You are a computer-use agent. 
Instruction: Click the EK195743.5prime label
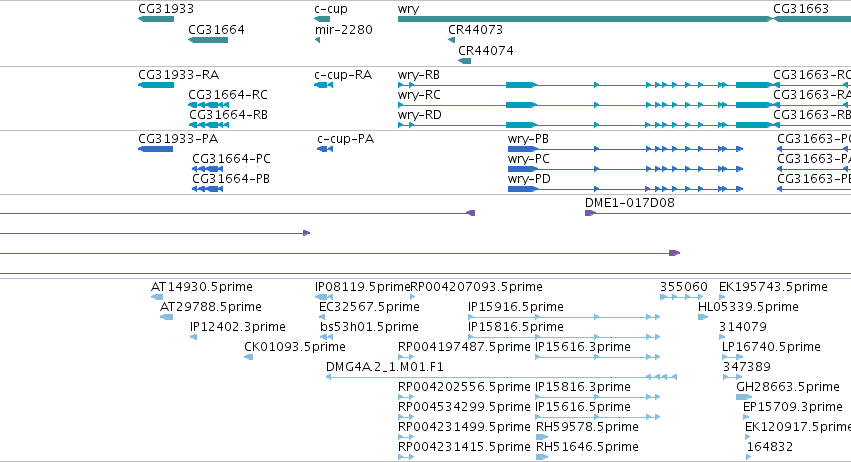pyautogui.click(x=773, y=287)
